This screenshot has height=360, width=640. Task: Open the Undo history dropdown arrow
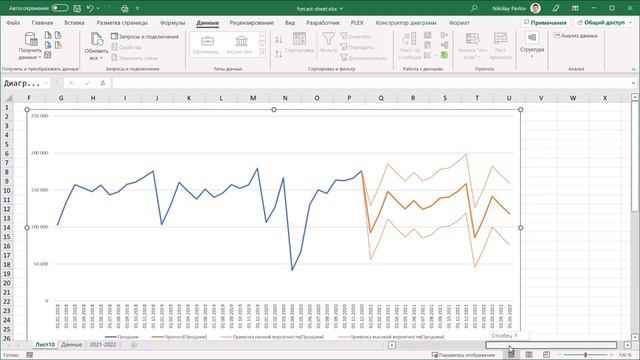pos(98,8)
